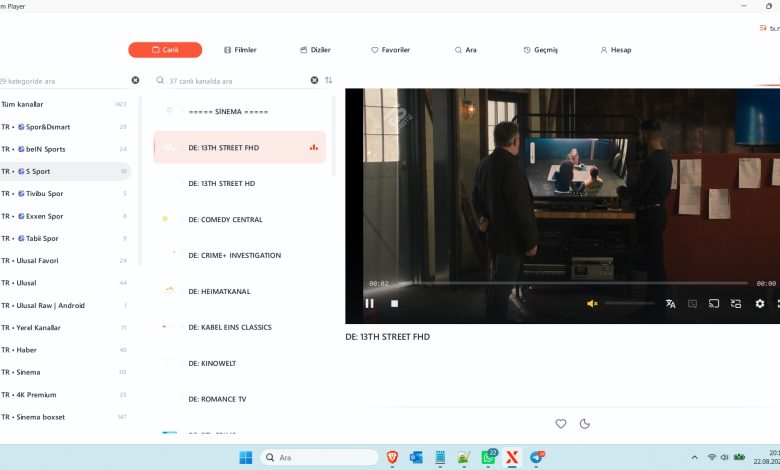Open player settings gear
The height and width of the screenshot is (470, 780).
pos(760,303)
